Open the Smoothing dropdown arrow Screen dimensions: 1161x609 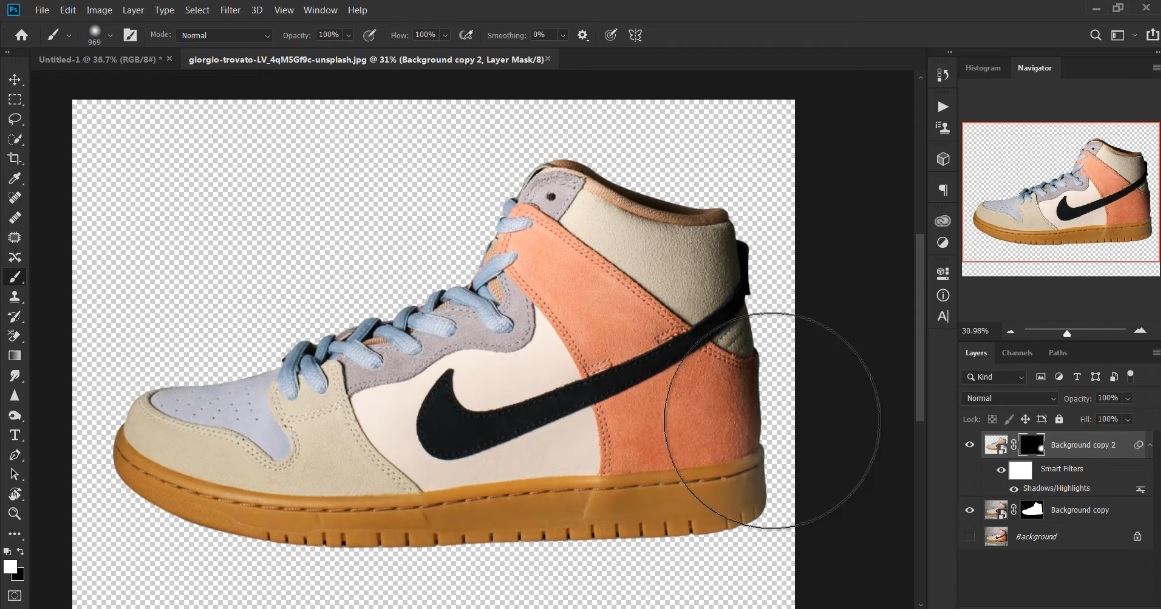click(x=563, y=35)
